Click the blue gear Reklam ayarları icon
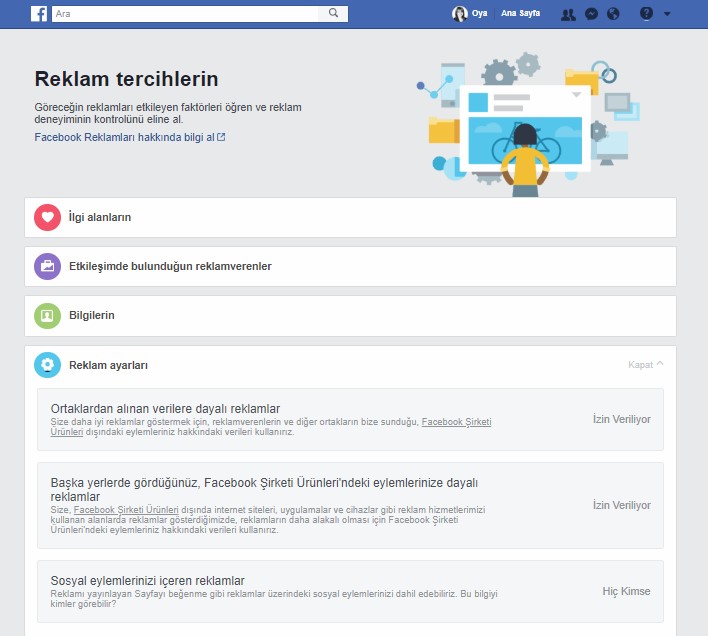 47,365
